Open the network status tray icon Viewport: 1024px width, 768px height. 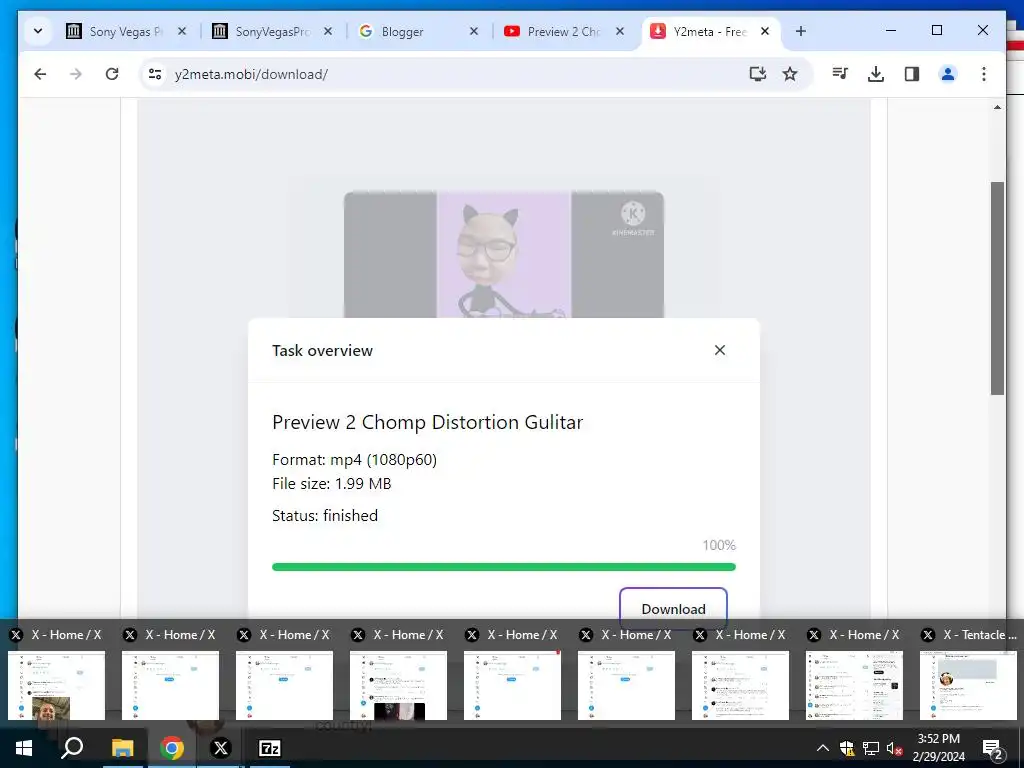(871, 748)
